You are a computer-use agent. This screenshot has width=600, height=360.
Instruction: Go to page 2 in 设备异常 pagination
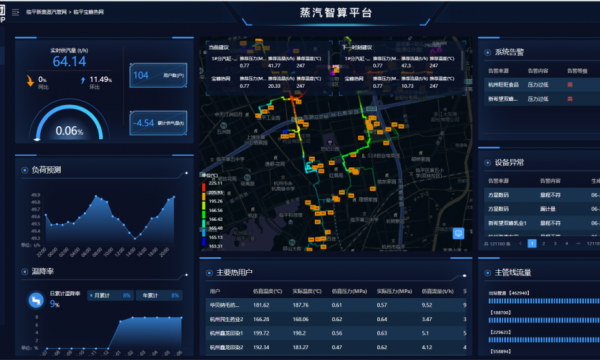543,244
